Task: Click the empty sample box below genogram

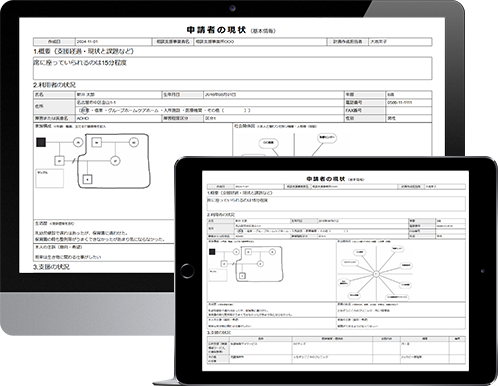Action: pyautogui.click(x=50, y=178)
